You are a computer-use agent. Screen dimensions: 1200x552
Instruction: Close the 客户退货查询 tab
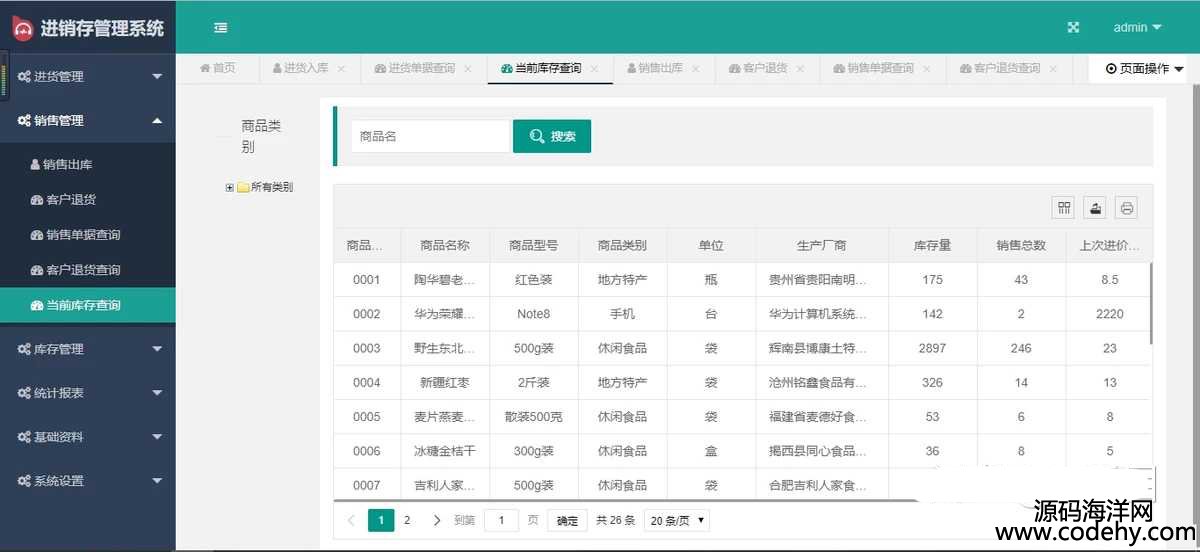point(1053,69)
